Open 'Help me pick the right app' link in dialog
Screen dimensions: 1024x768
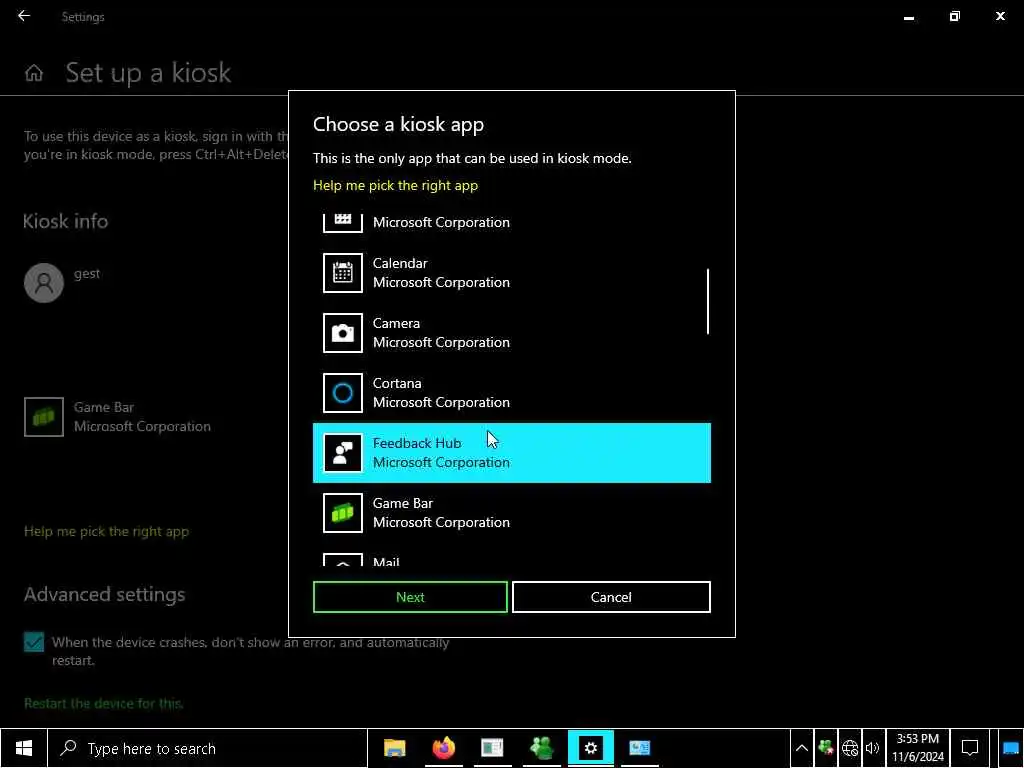tap(395, 185)
